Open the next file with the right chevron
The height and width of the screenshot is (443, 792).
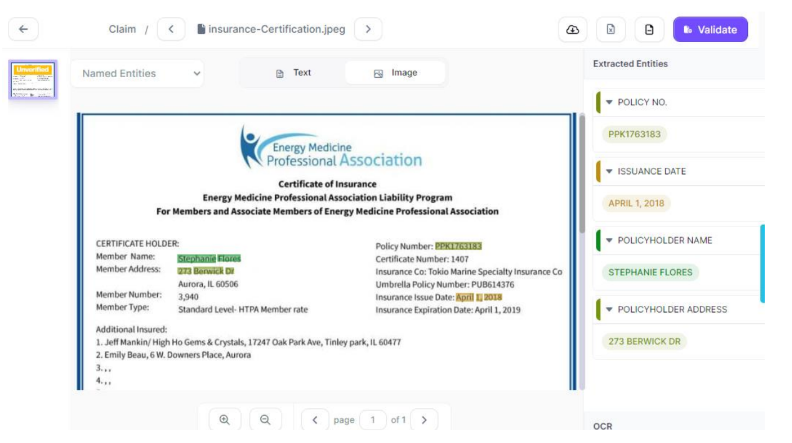tap(368, 29)
